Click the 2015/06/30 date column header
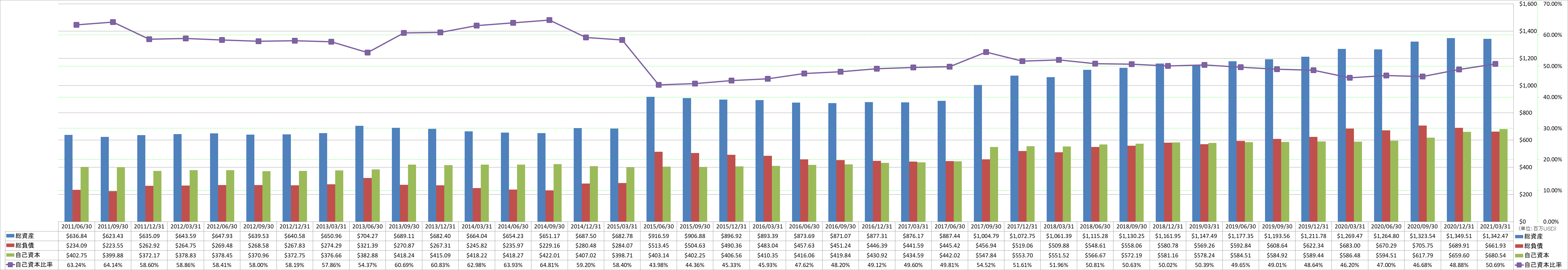 [x=658, y=226]
